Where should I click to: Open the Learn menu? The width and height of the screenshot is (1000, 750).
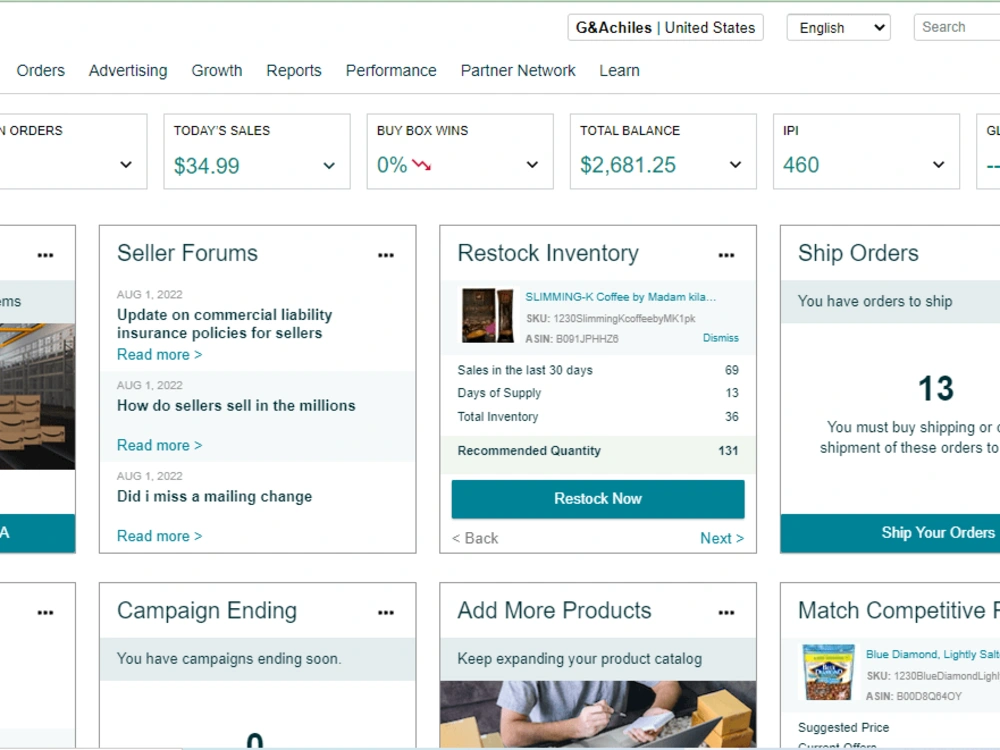click(619, 70)
